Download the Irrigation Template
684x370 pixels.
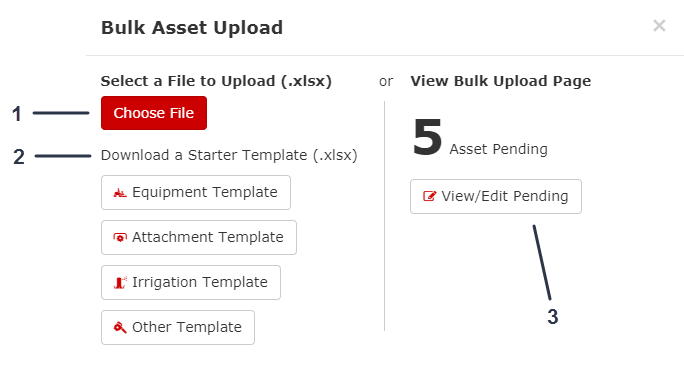coord(191,282)
